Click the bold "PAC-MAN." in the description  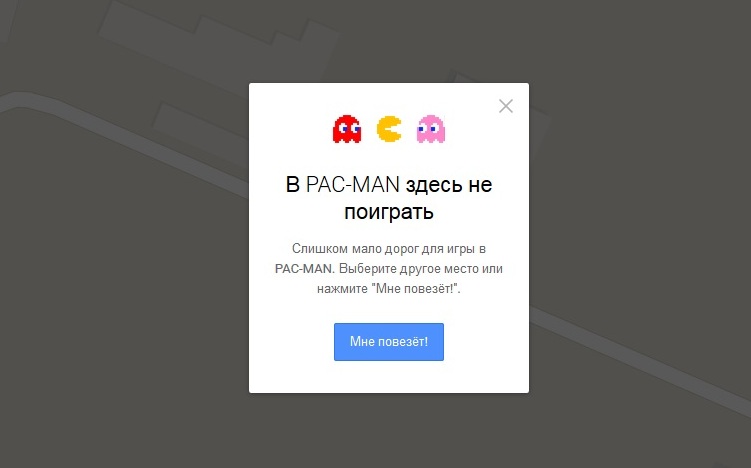tap(305, 269)
